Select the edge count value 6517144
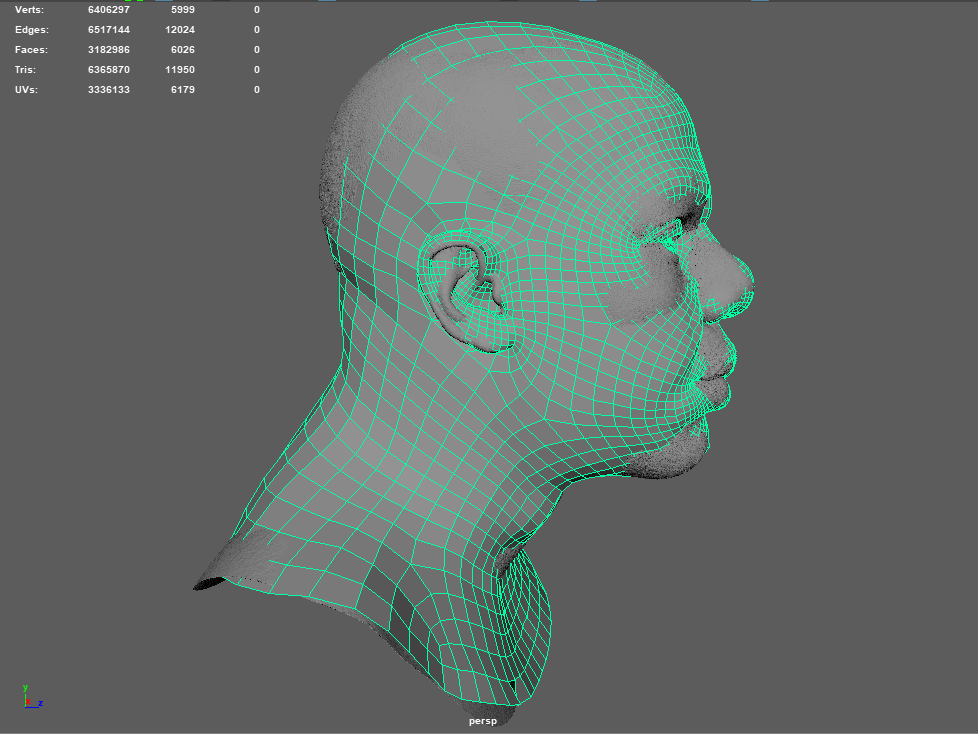Image resolution: width=978 pixels, height=734 pixels. (x=109, y=30)
